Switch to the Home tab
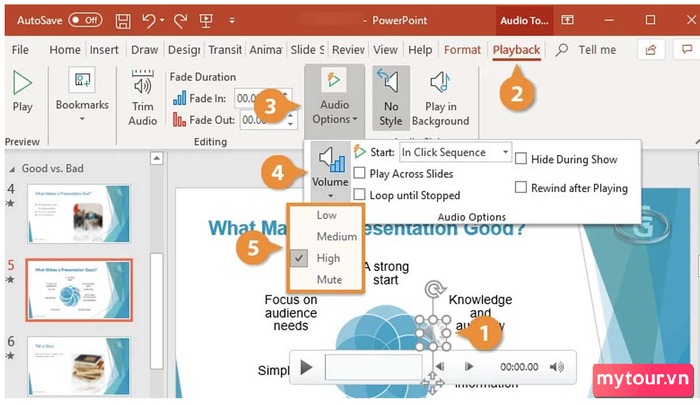Screen dimensions: 700x405 tap(65, 50)
